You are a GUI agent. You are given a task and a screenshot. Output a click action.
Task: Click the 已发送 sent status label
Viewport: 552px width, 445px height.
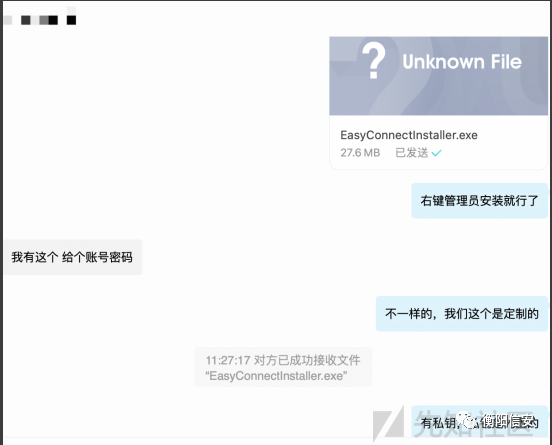[412, 153]
